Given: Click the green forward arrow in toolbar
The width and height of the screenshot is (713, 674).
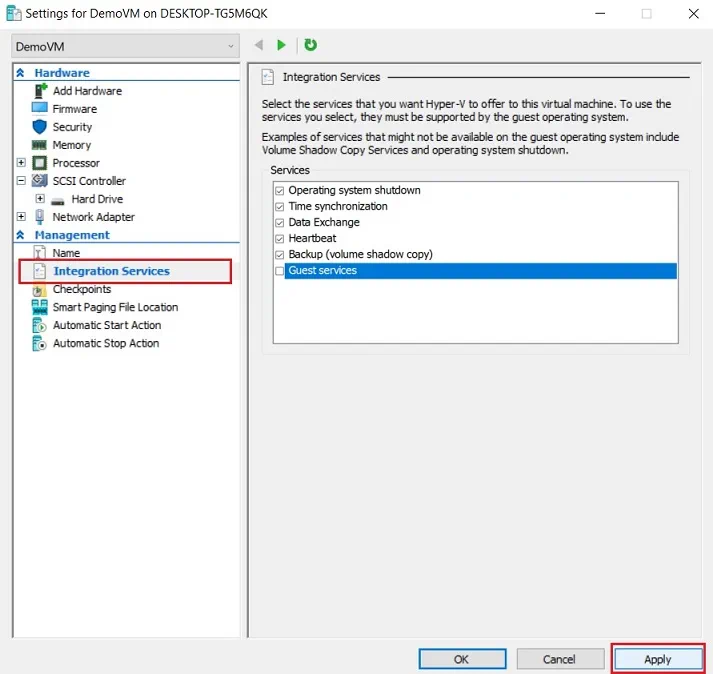Looking at the screenshot, I should coord(282,45).
